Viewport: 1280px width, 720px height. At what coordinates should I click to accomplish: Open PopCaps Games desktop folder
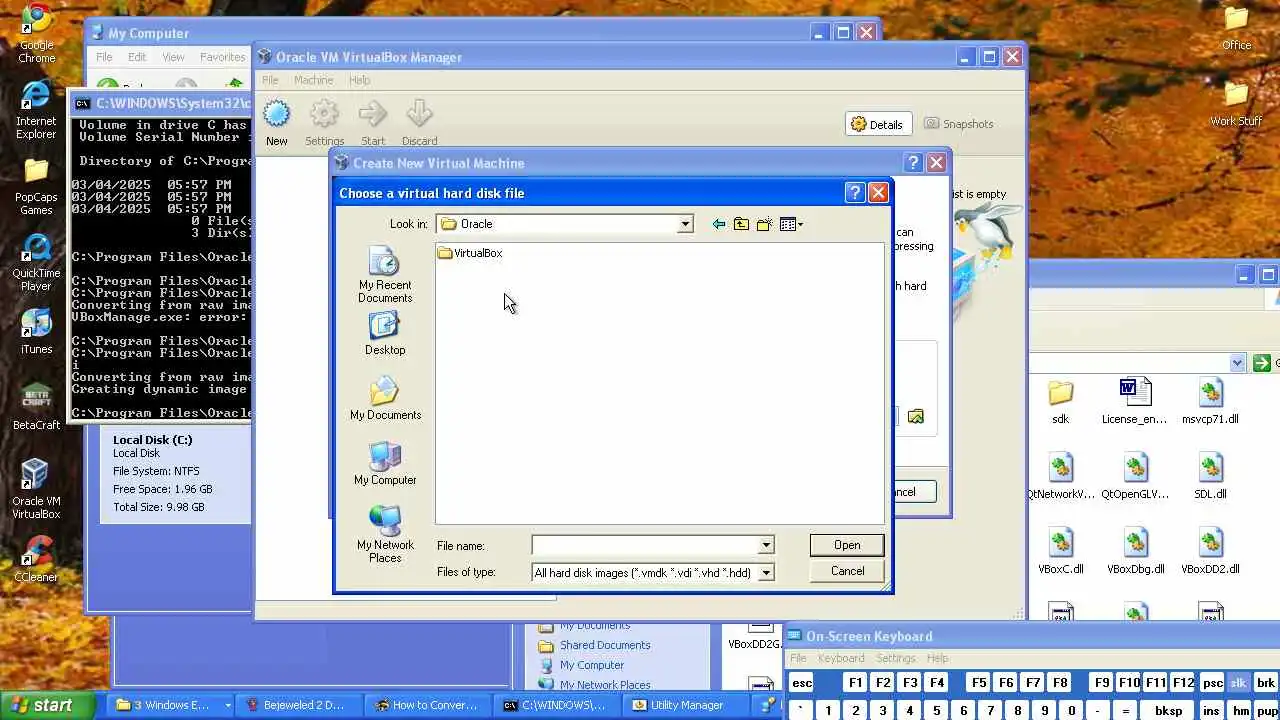pyautogui.click(x=36, y=187)
